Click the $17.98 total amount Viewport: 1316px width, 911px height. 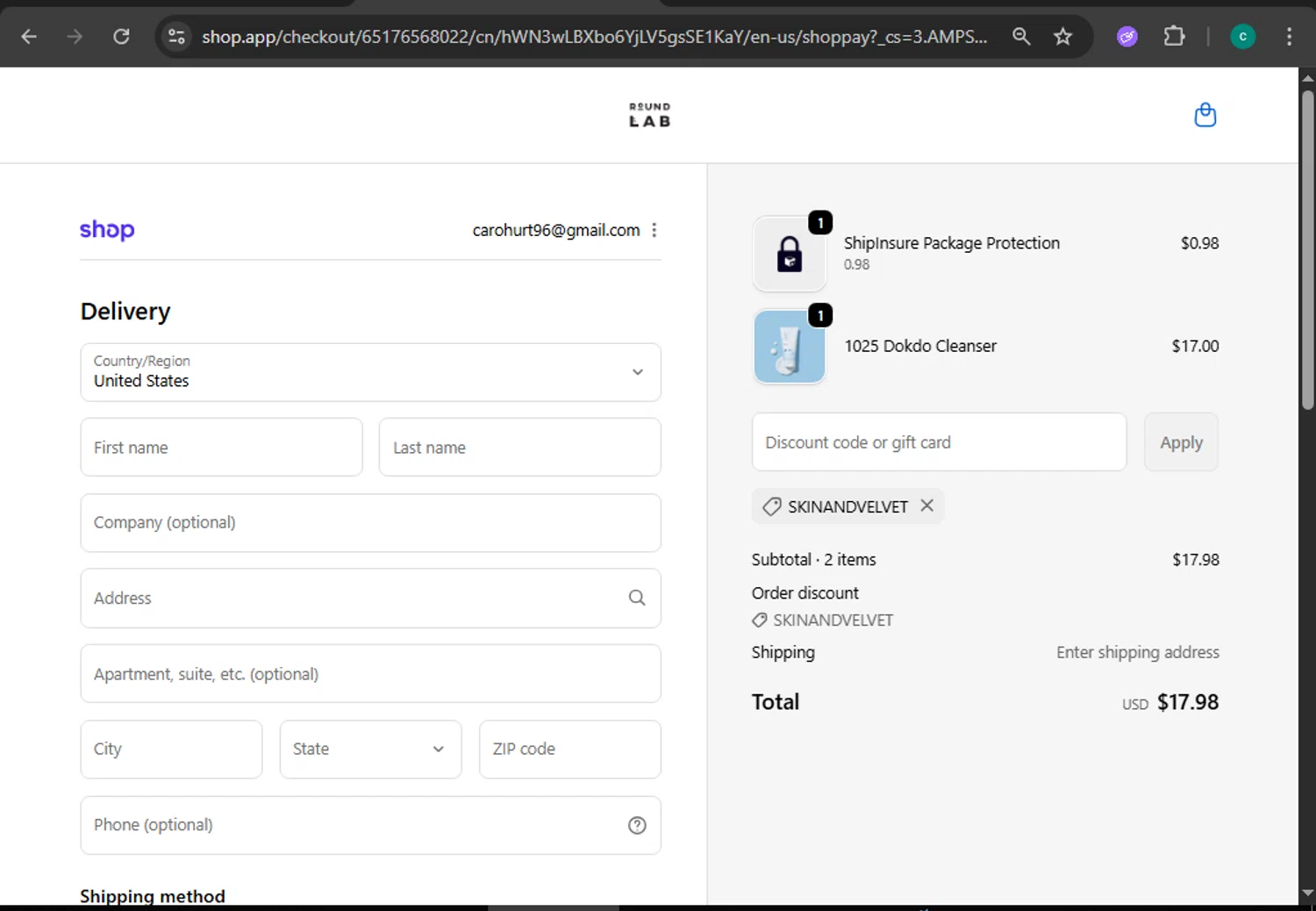pyautogui.click(x=1188, y=702)
